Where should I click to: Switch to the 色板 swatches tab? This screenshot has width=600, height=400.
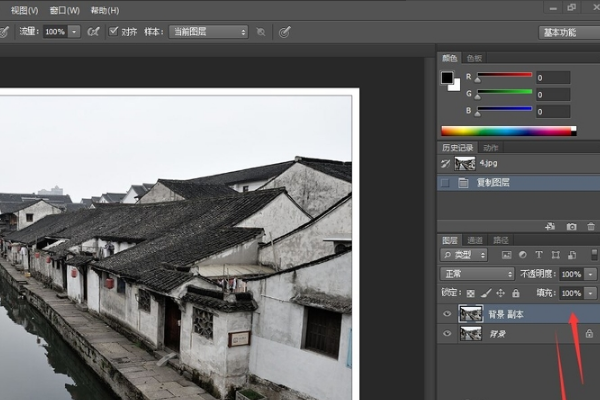pos(474,58)
